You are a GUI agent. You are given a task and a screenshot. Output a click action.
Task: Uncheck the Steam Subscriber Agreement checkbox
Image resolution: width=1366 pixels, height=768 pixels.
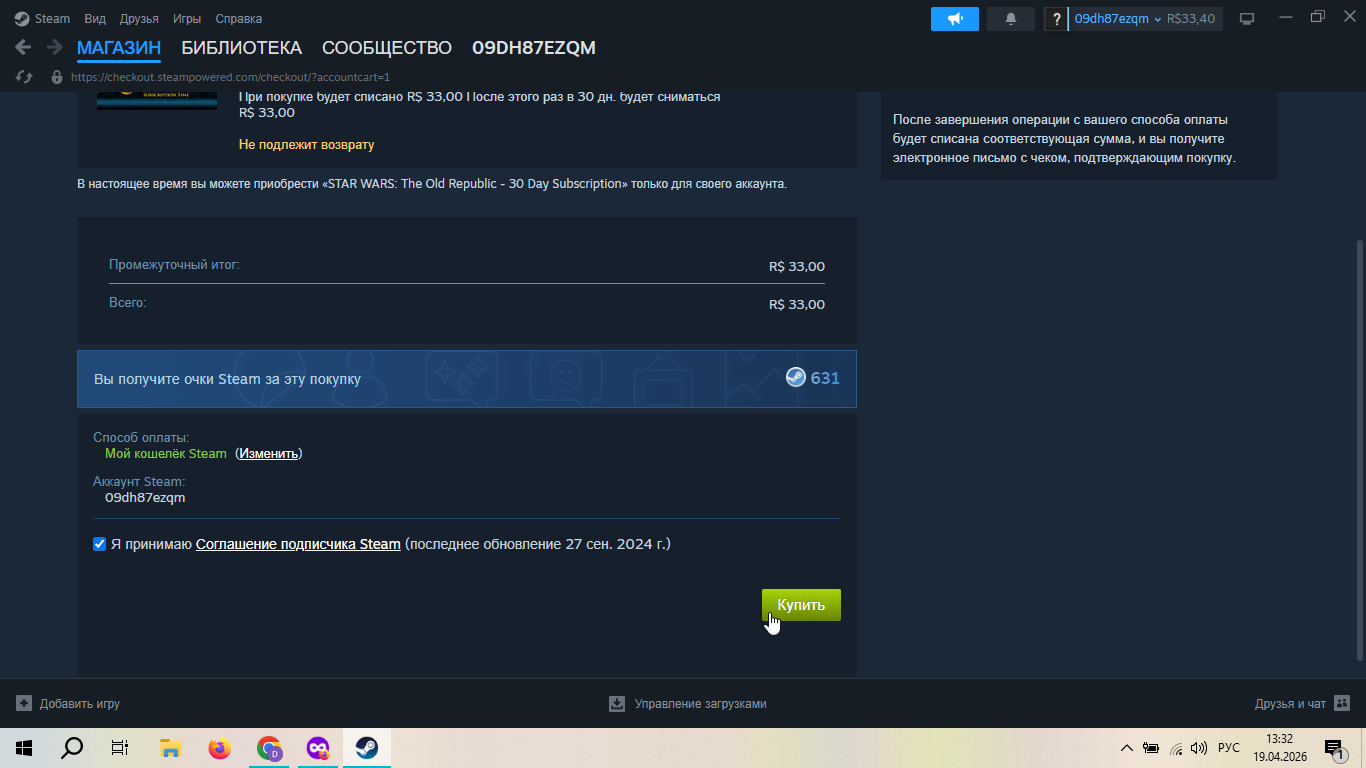click(99, 544)
